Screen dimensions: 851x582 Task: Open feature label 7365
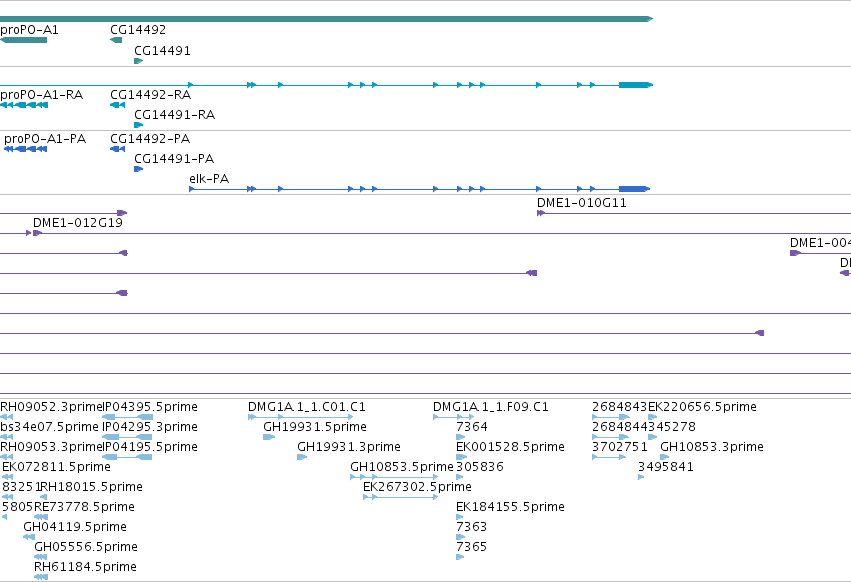point(472,547)
